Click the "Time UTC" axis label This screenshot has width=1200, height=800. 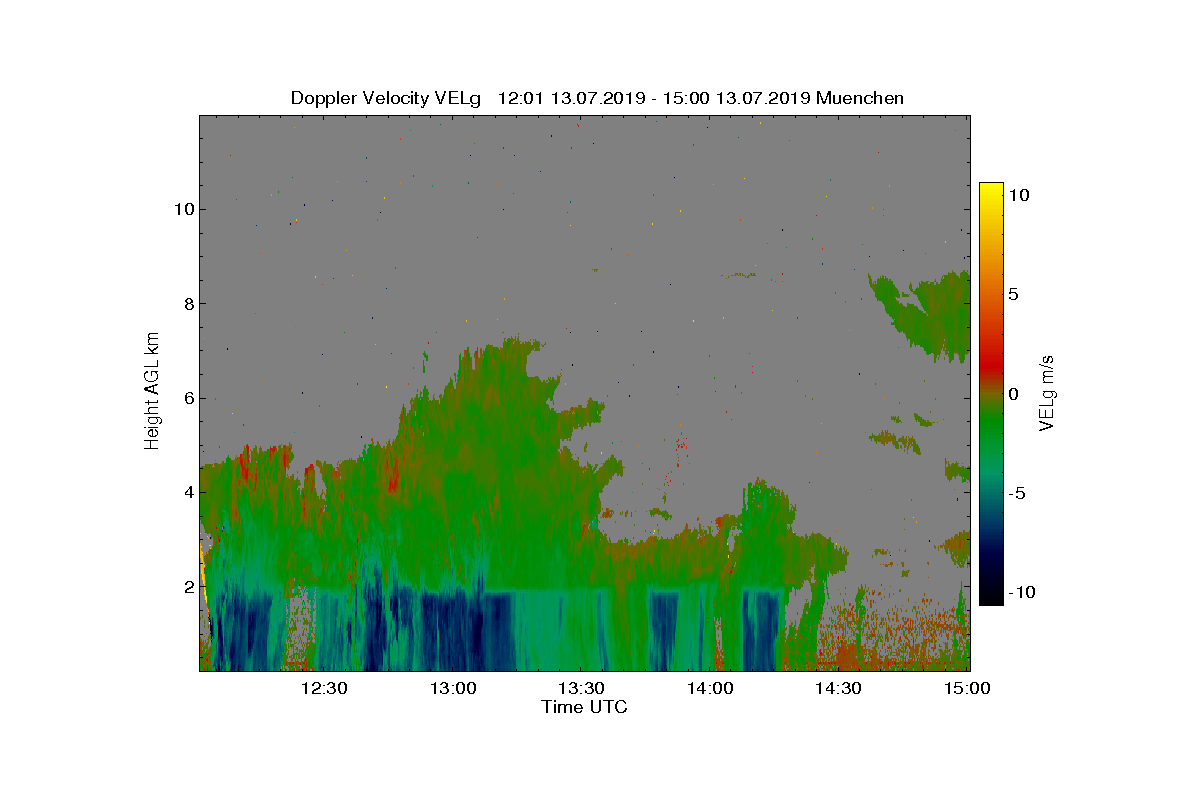584,707
